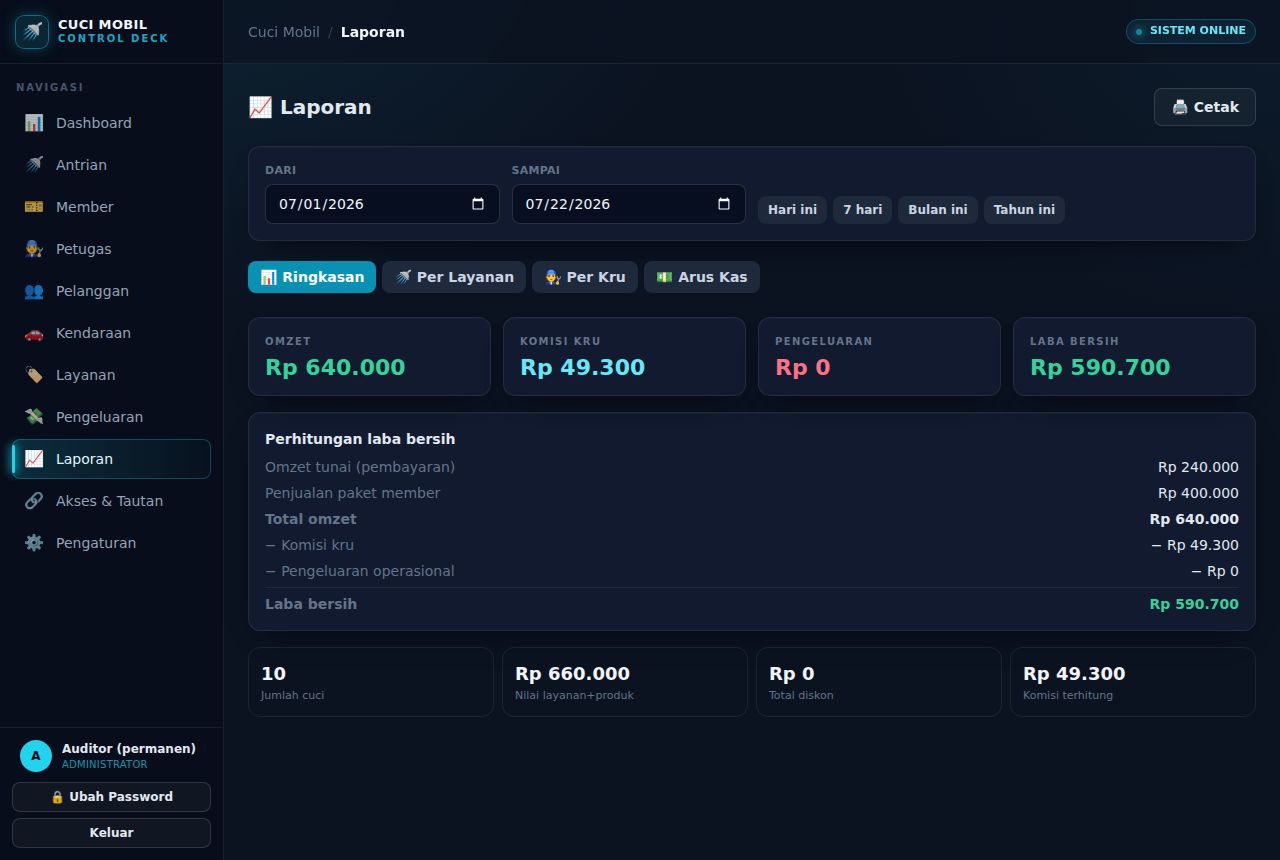Open Dashboard via its chart icon
The image size is (1280, 860).
[34, 123]
